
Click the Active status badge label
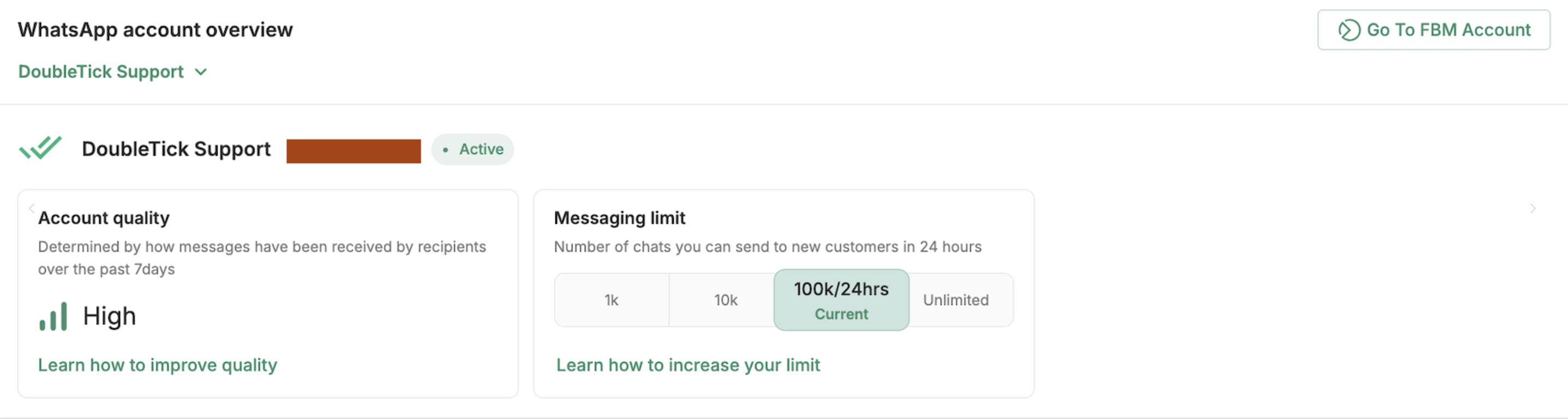click(x=481, y=149)
